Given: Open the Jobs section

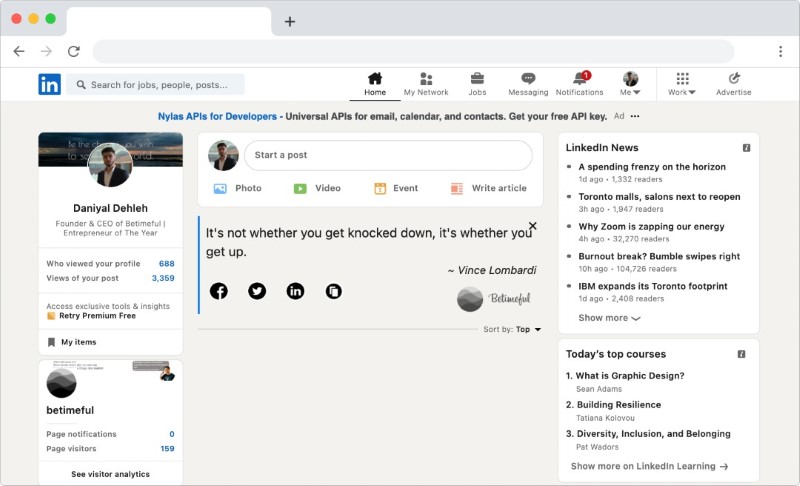Looking at the screenshot, I should [x=477, y=85].
